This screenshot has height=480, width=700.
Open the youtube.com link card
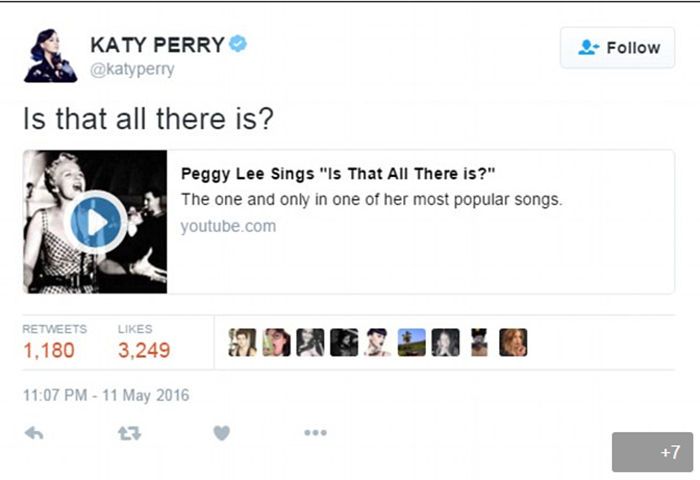pyautogui.click(x=228, y=226)
